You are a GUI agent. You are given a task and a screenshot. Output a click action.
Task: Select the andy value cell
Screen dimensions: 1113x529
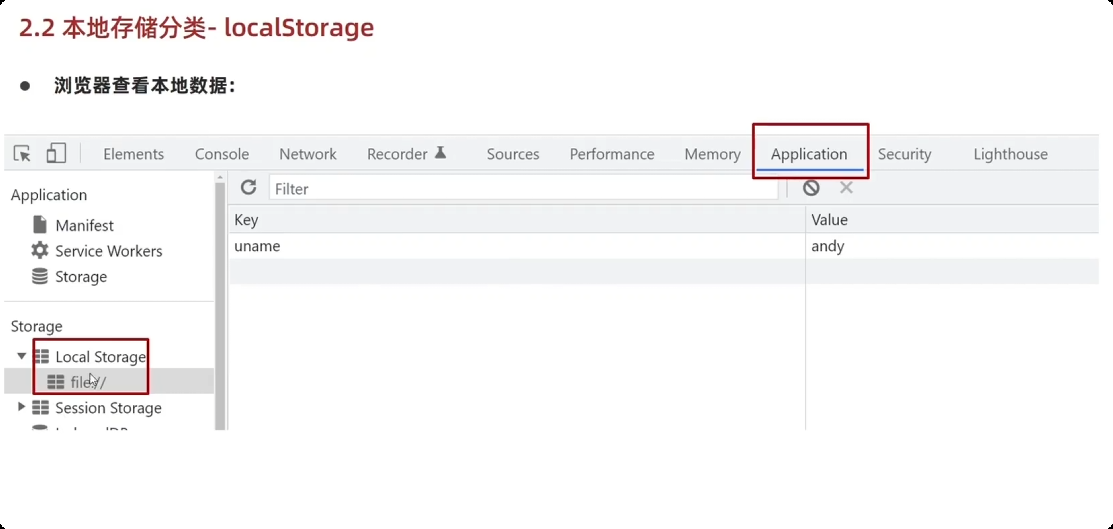pos(953,246)
